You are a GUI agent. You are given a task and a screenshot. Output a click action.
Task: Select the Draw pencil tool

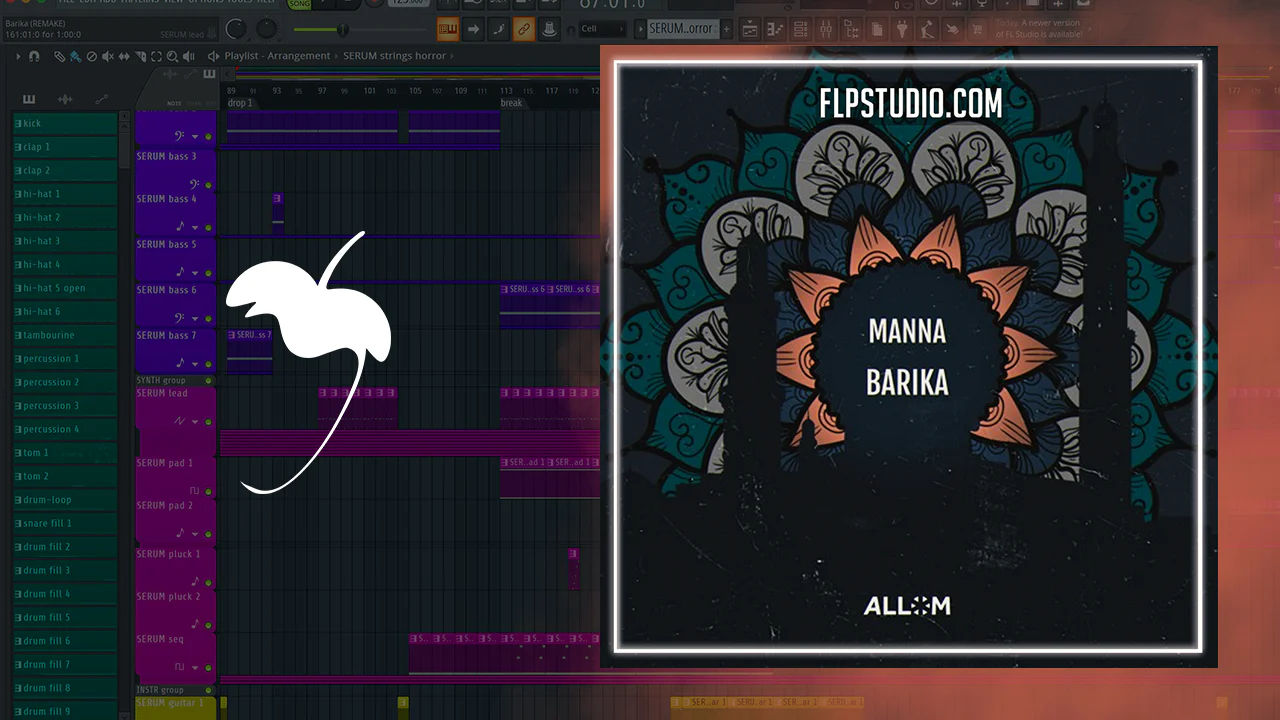click(x=59, y=57)
